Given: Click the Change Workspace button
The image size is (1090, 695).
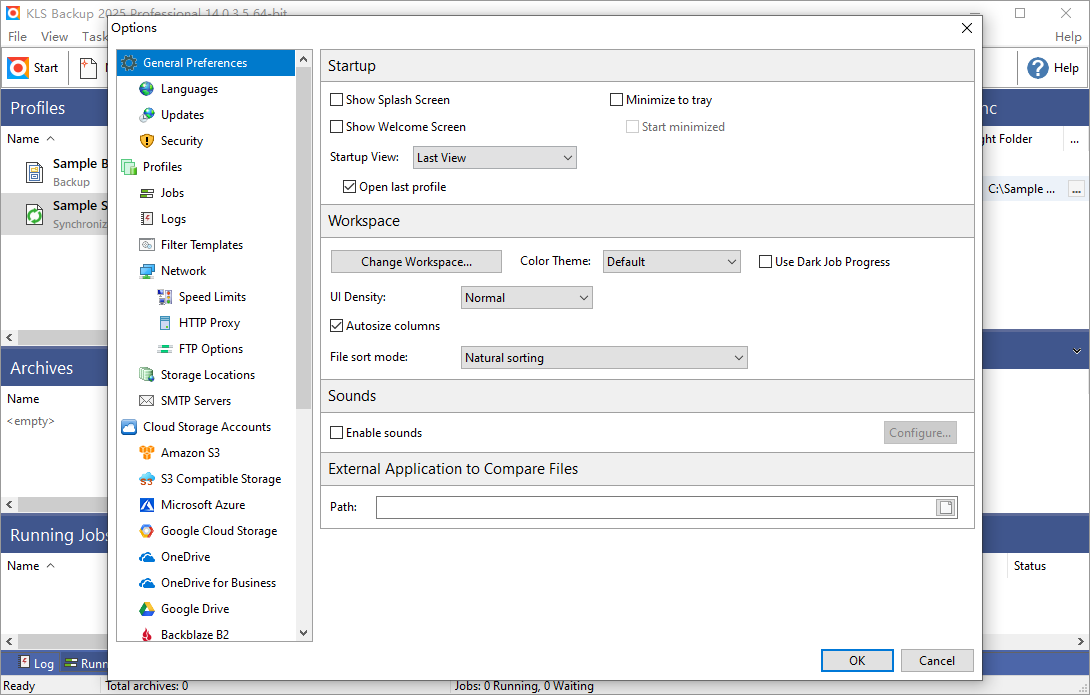Looking at the screenshot, I should pyautogui.click(x=416, y=262).
